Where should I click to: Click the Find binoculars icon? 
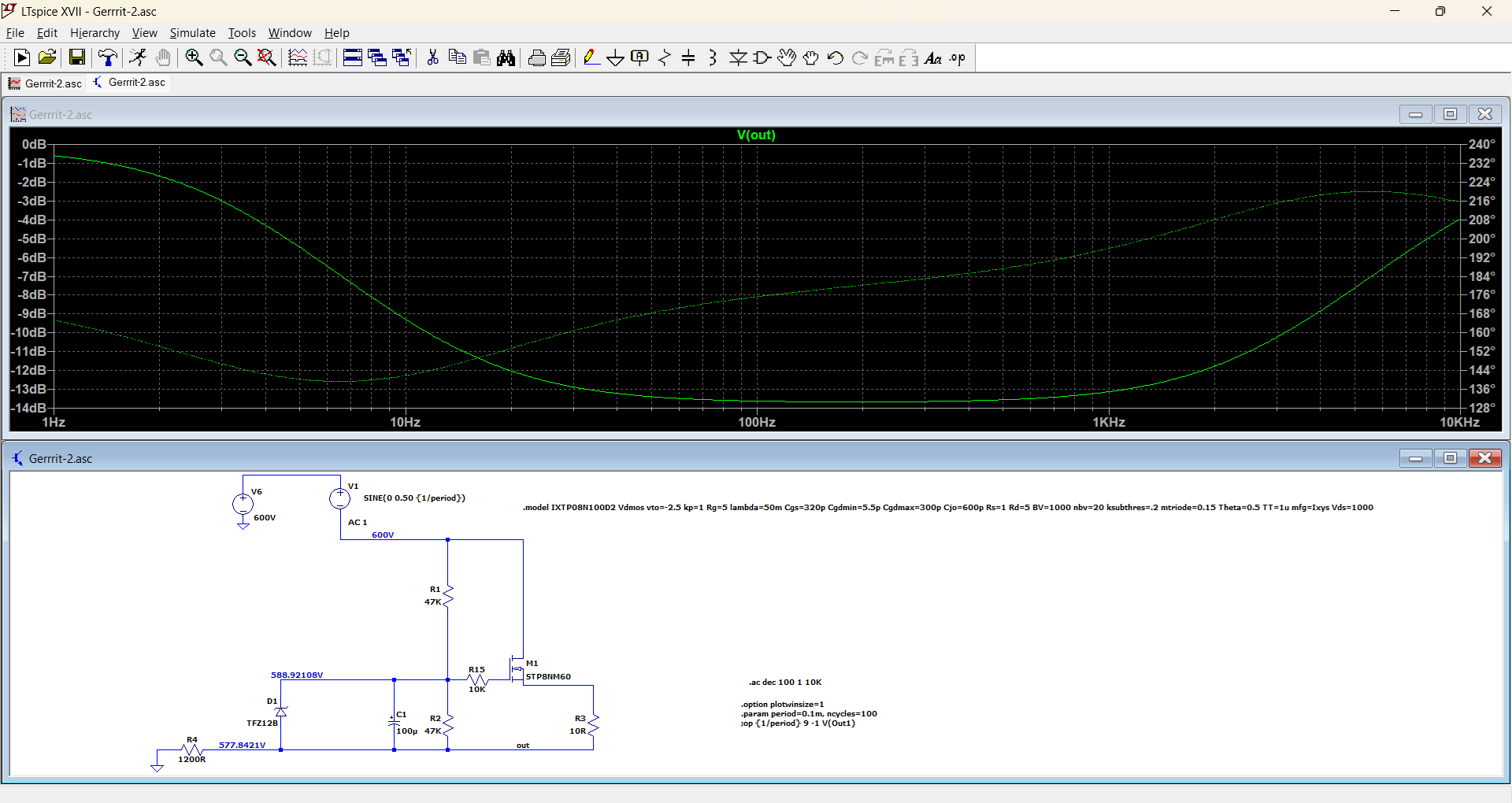click(x=506, y=57)
